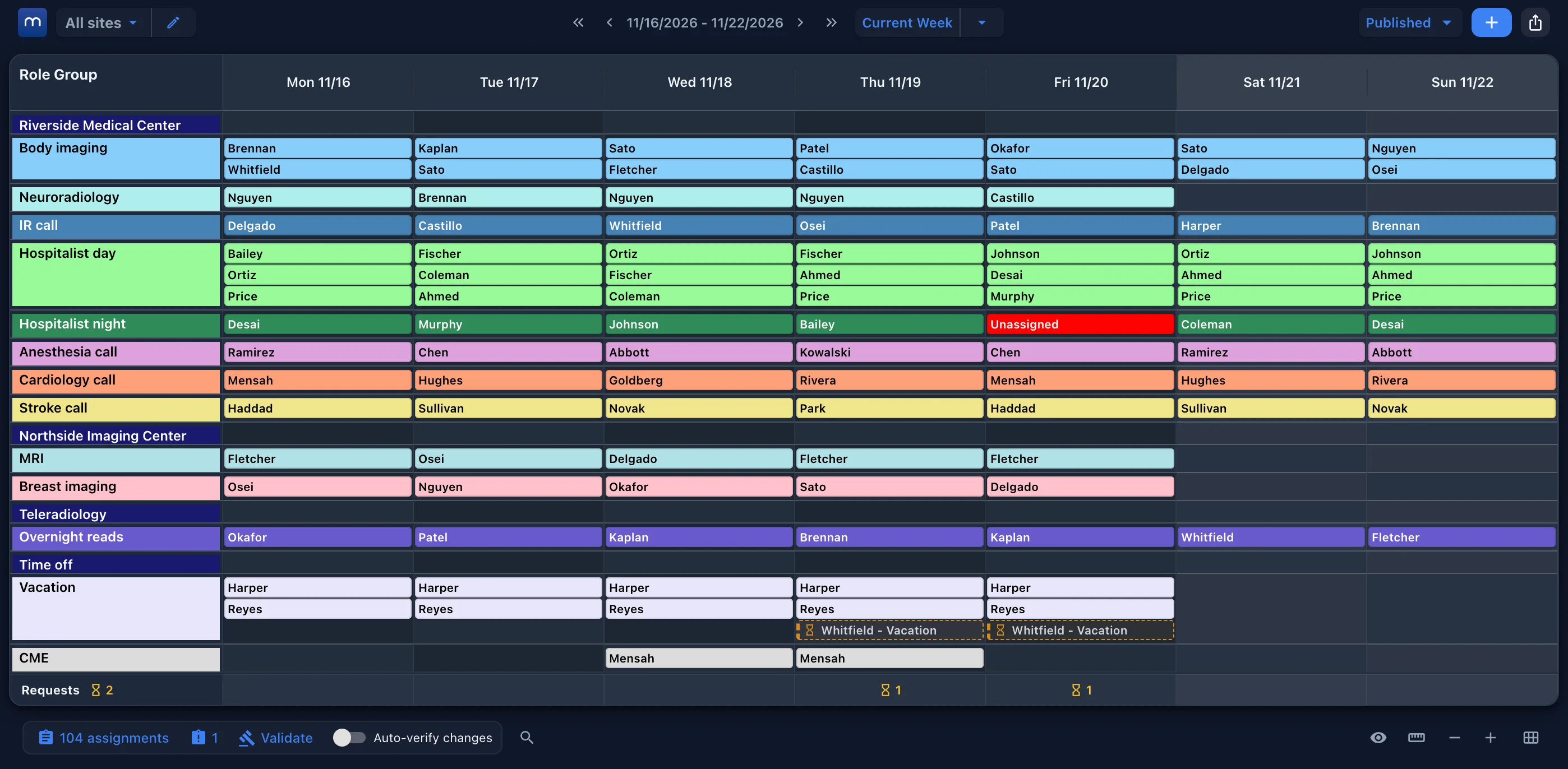
Task: Select Whitfield in Saturday Overnight reads
Action: [x=1271, y=537]
